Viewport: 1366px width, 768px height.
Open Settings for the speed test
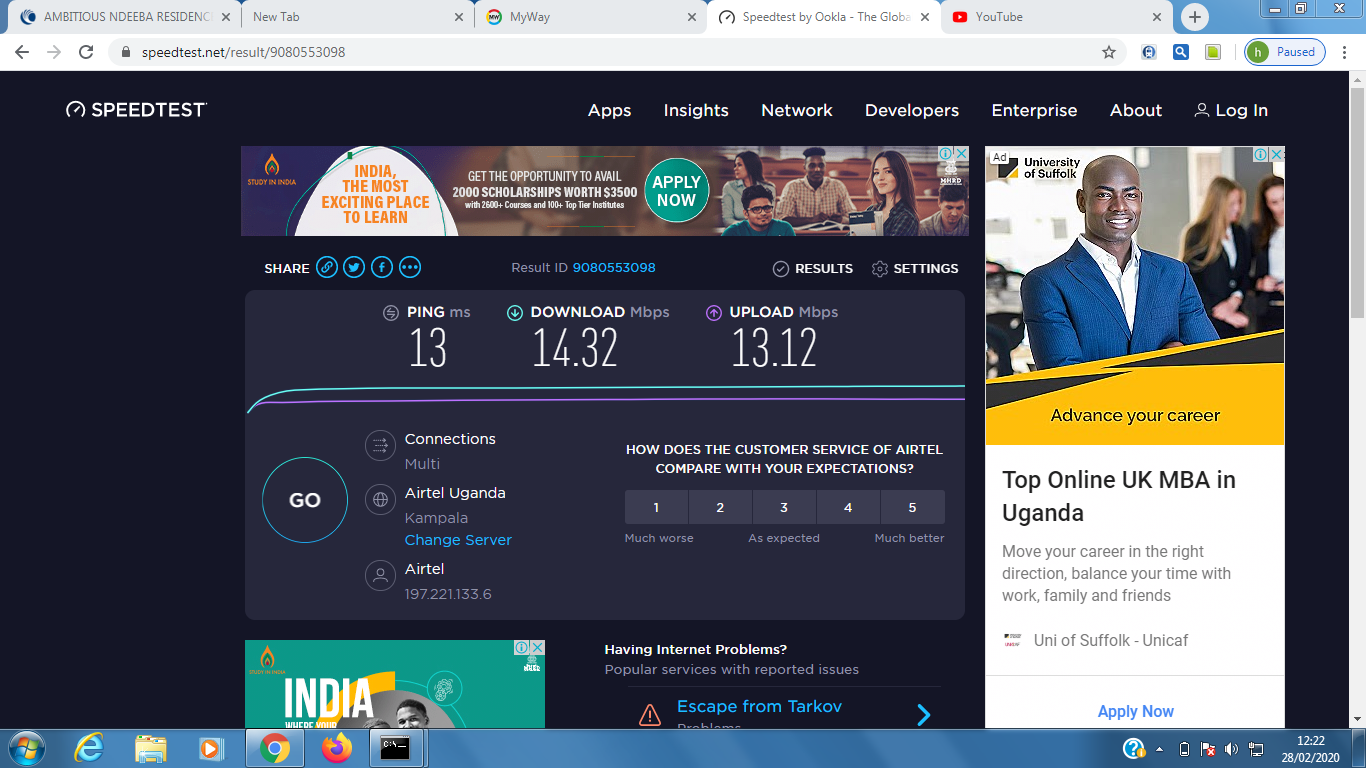tap(914, 268)
